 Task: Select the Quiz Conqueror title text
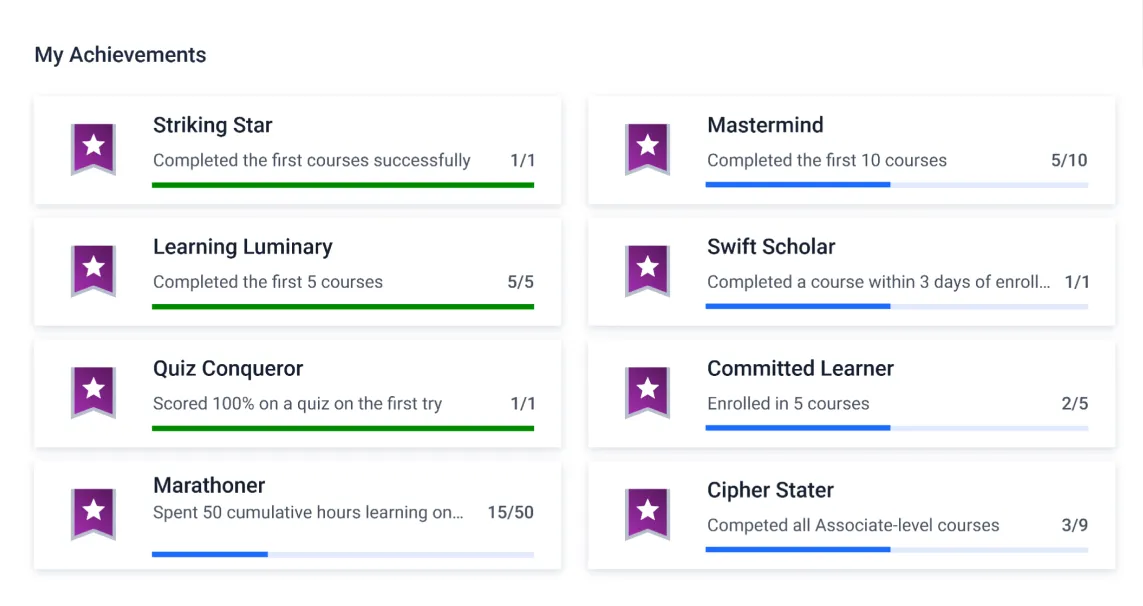228,368
